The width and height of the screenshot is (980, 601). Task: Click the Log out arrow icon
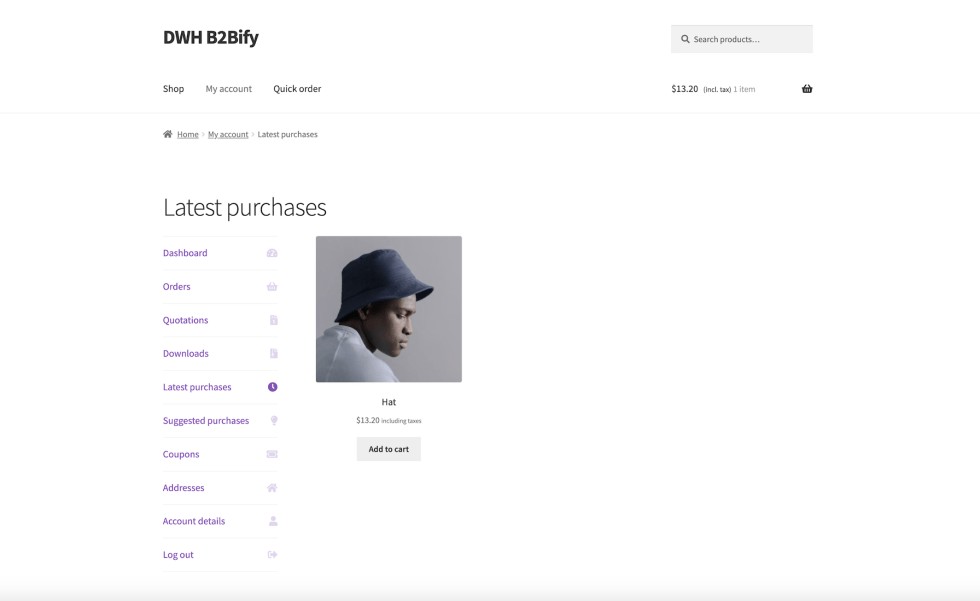tap(272, 555)
